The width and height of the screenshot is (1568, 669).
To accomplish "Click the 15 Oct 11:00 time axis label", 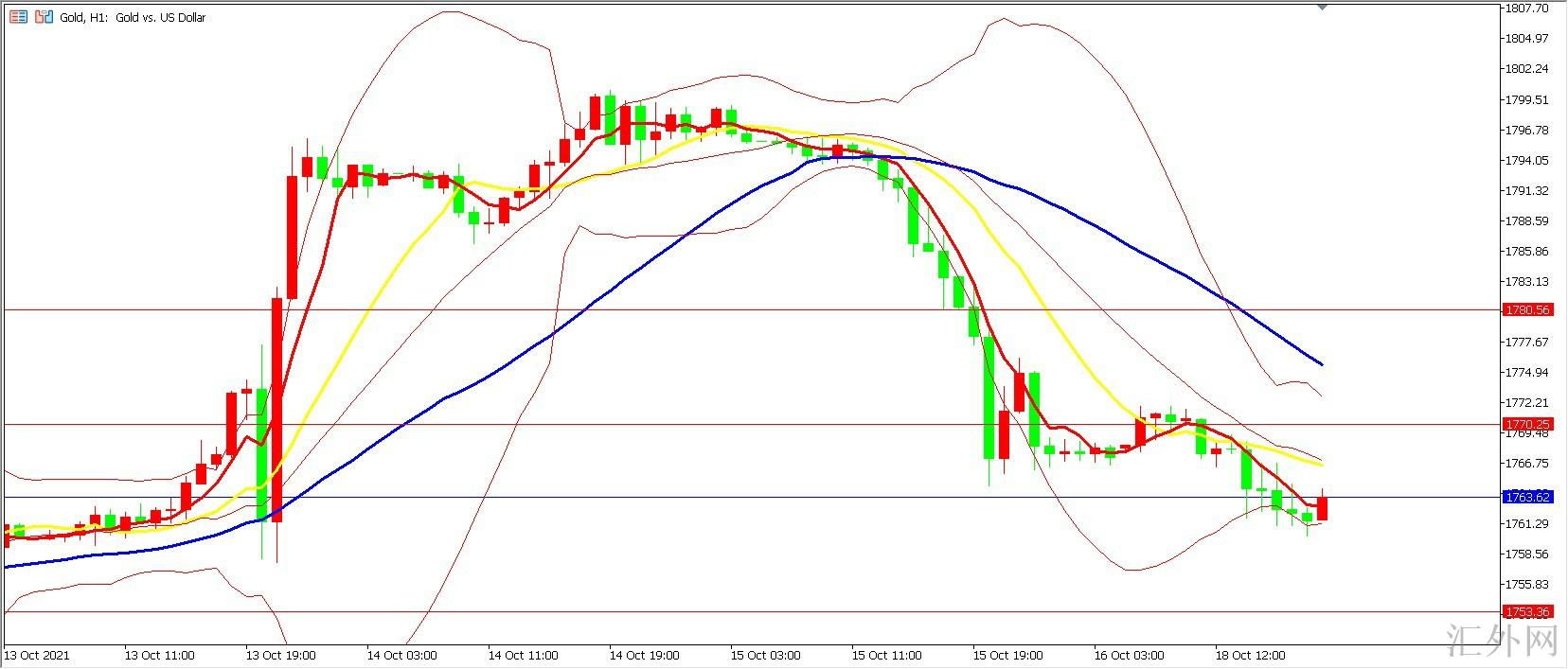I will pyautogui.click(x=886, y=655).
